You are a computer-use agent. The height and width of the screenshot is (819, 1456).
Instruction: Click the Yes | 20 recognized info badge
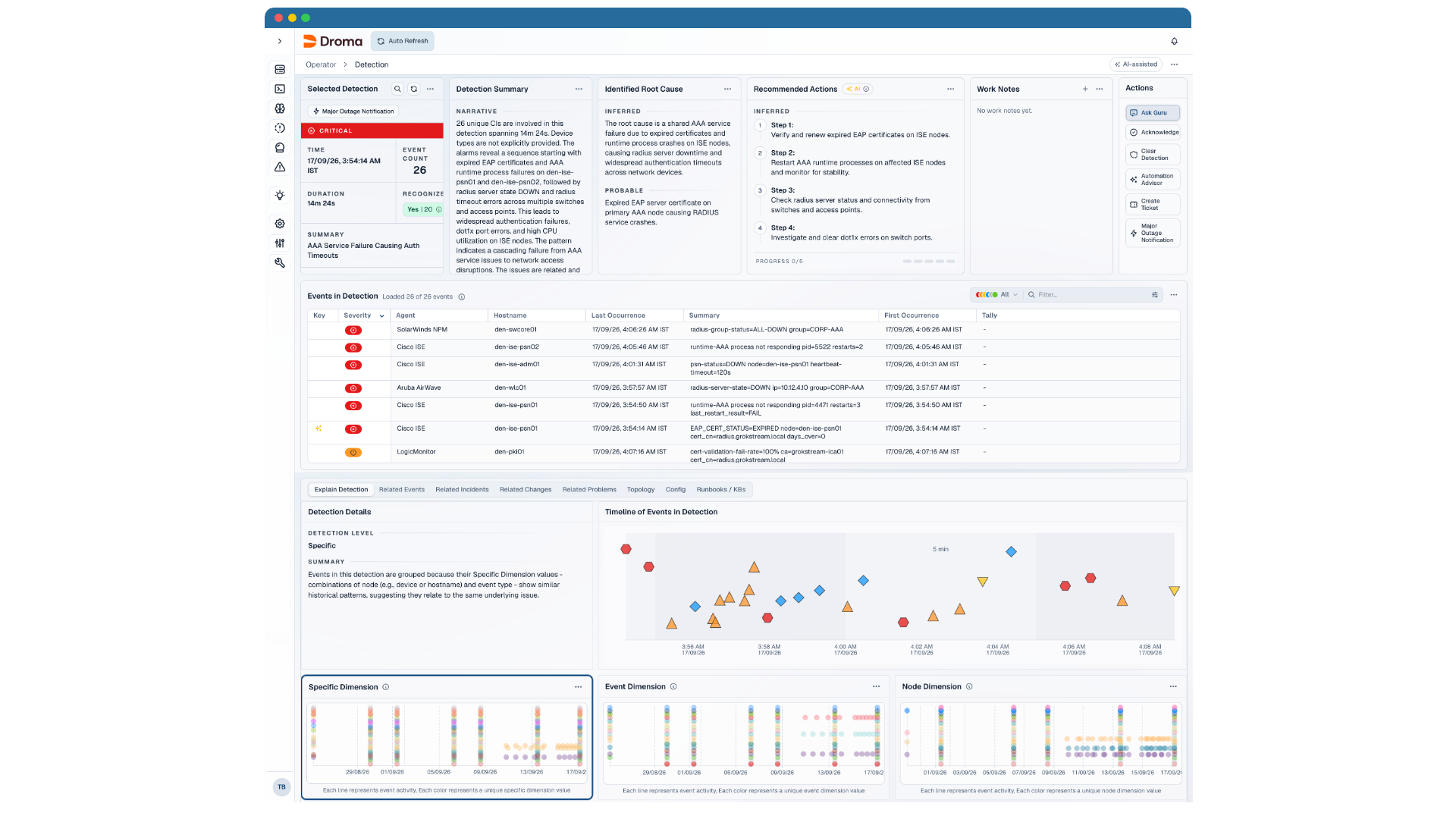click(x=424, y=209)
